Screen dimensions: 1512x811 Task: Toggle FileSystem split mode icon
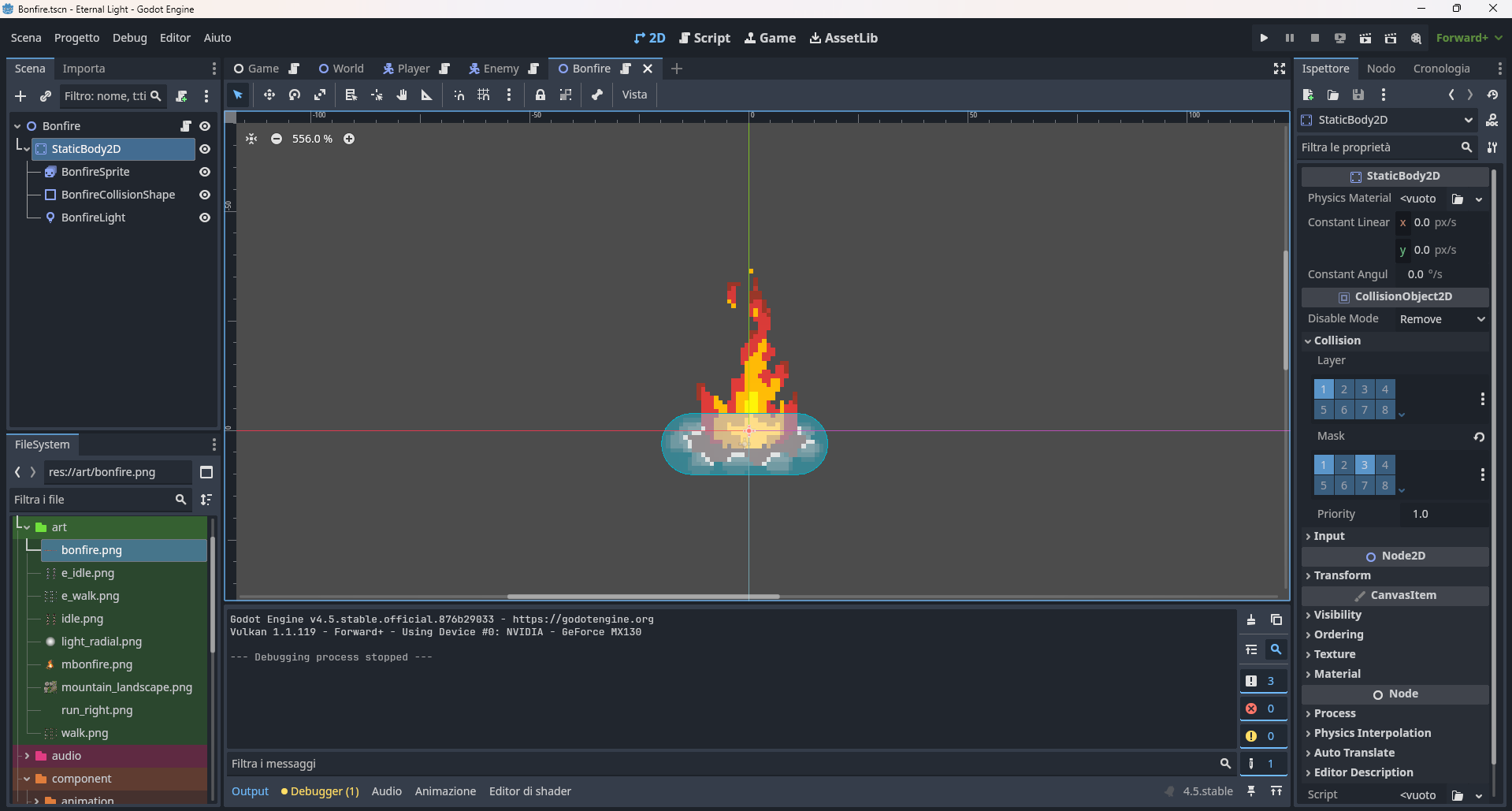pyautogui.click(x=206, y=472)
